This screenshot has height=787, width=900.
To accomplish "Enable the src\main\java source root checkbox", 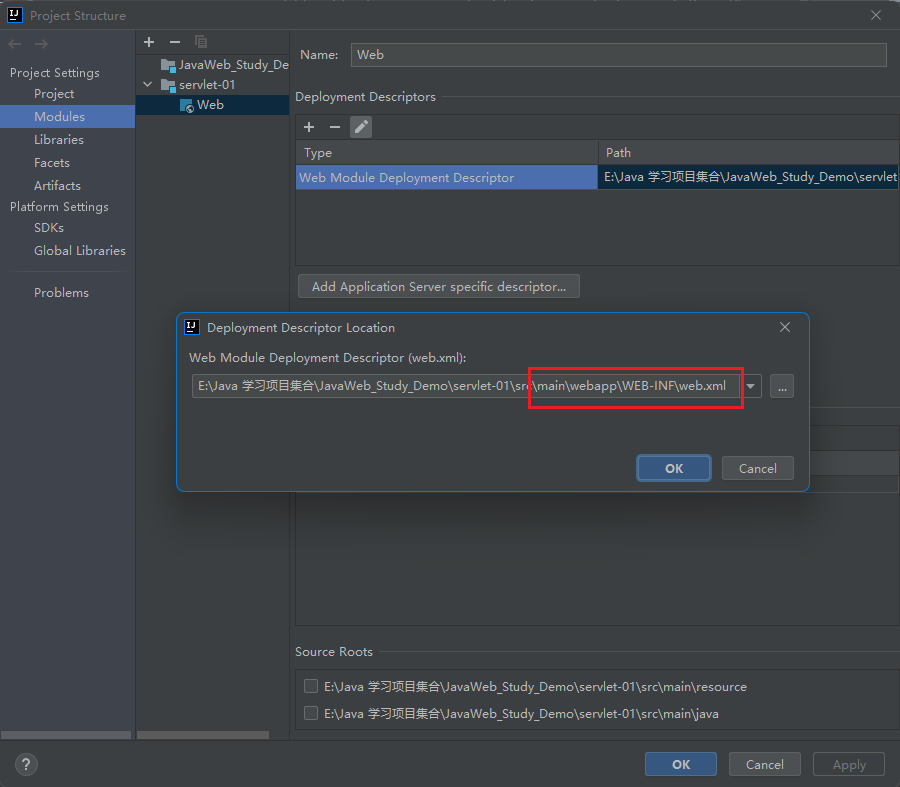I will [311, 714].
